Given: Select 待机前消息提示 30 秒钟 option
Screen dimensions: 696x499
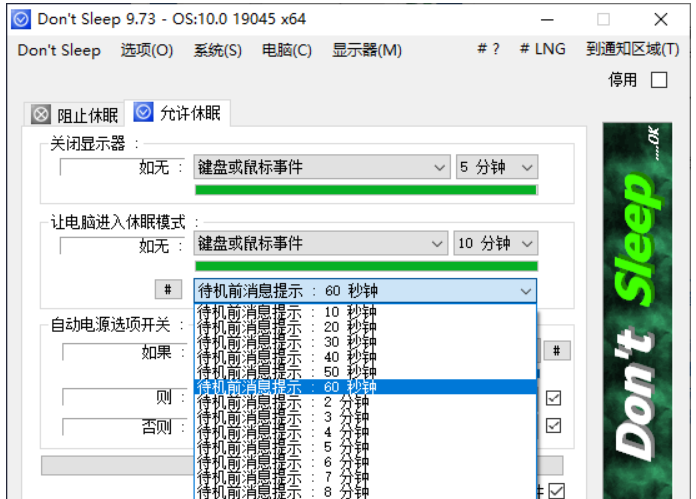Looking at the screenshot, I should pos(365,342).
